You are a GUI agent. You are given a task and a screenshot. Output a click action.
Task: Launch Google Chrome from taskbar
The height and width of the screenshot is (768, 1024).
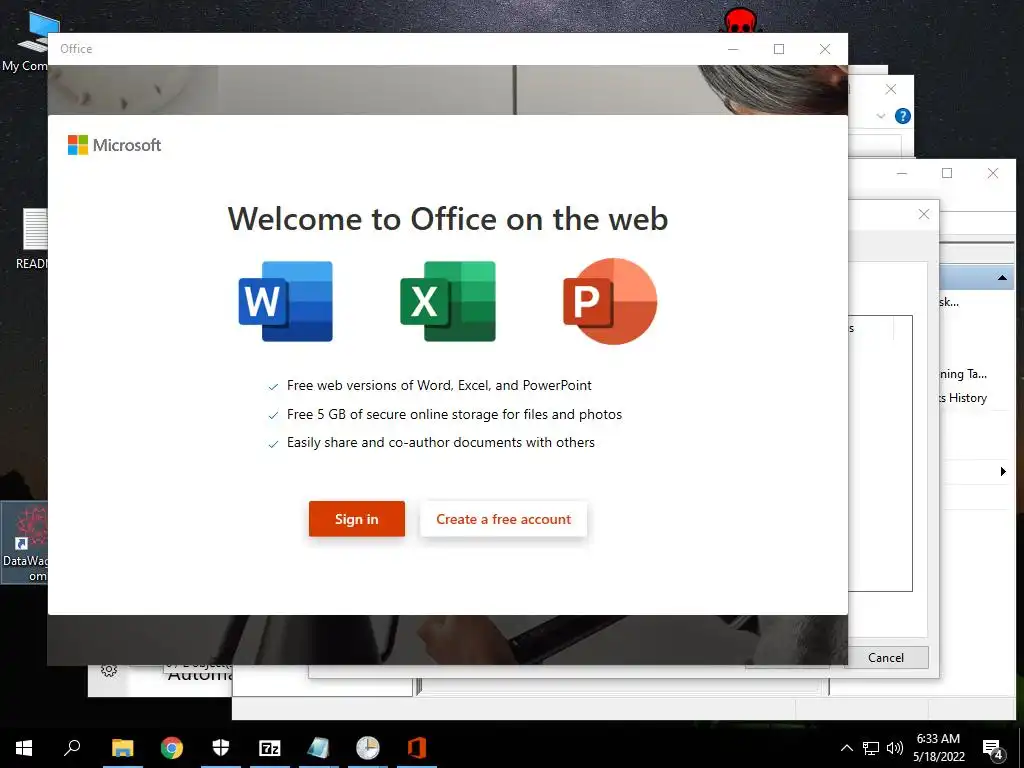point(172,748)
